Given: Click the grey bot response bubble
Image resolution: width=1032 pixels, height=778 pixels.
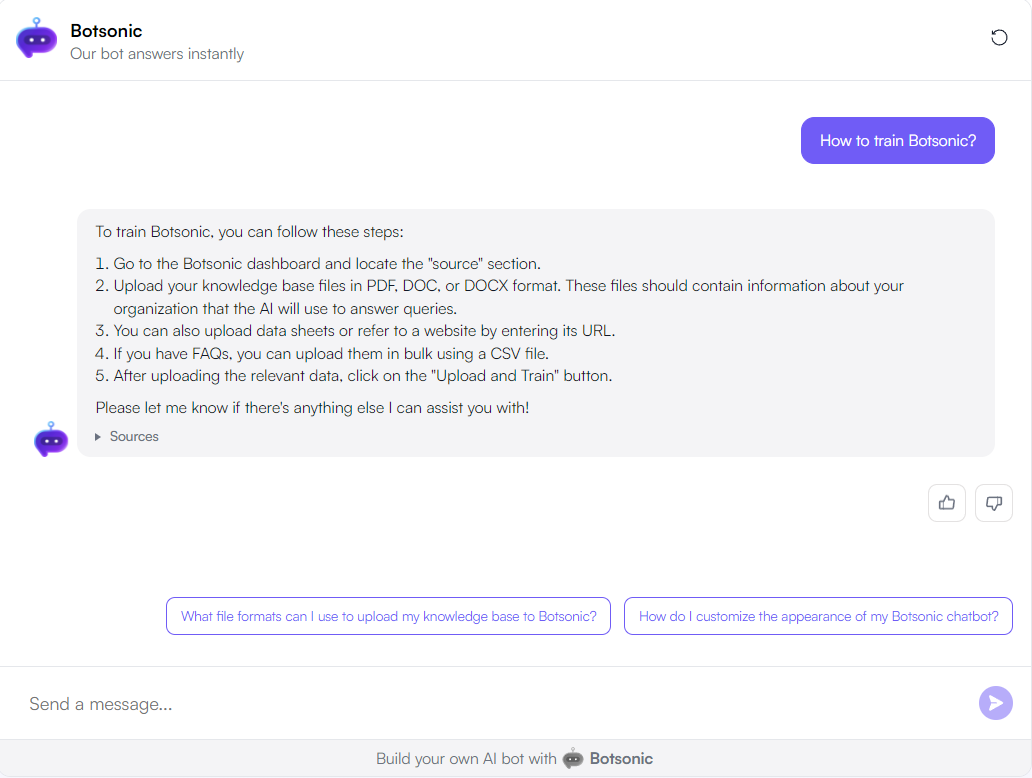Looking at the screenshot, I should click(536, 330).
